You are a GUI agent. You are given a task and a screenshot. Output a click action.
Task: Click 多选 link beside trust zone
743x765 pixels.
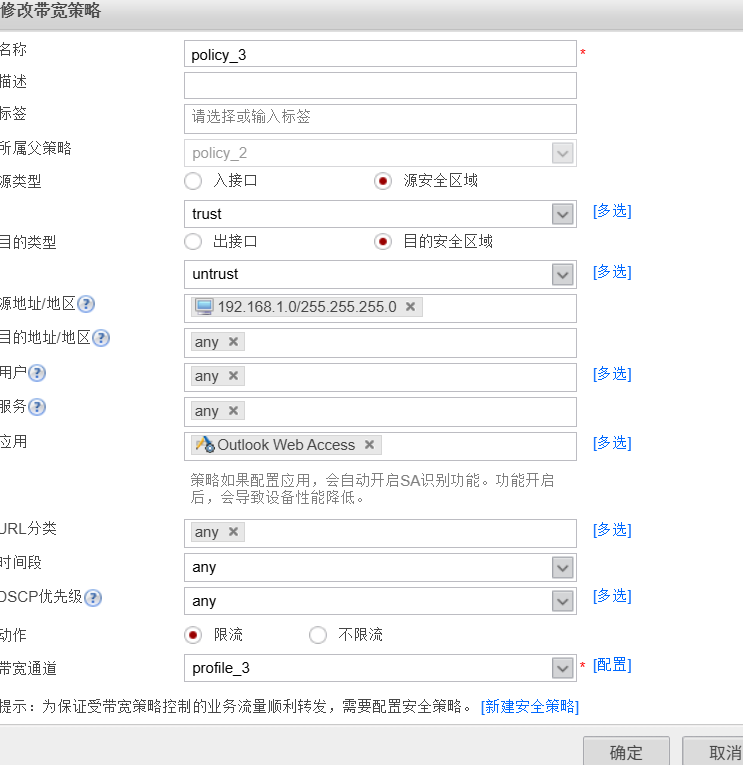click(x=612, y=211)
